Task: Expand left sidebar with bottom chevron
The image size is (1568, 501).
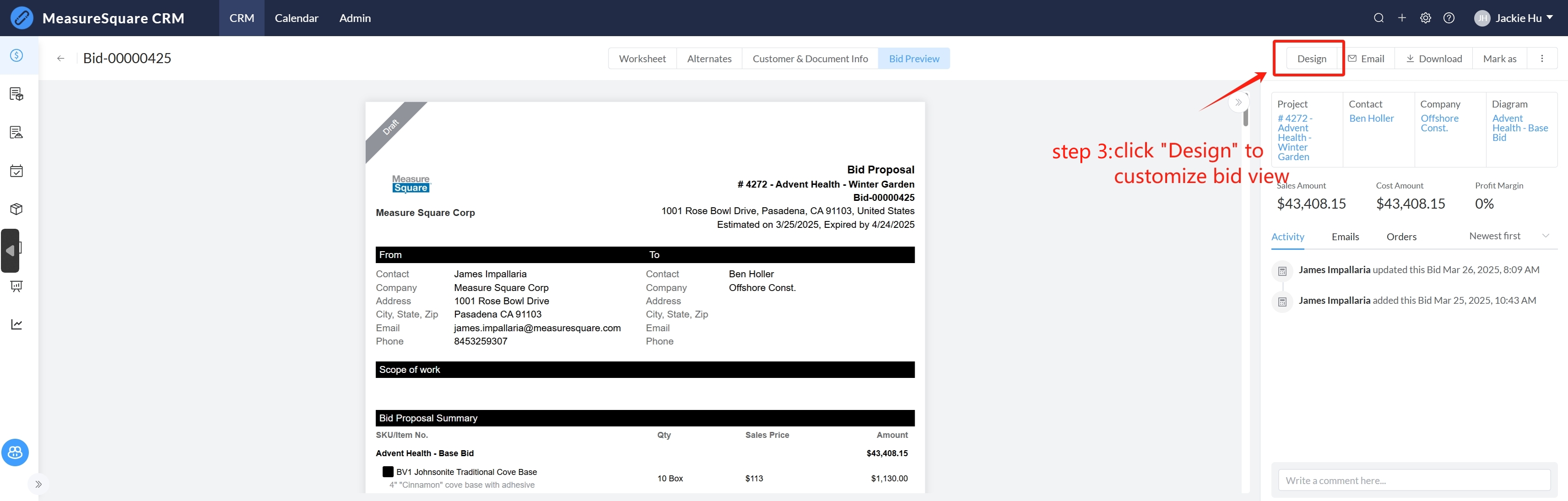Action: coord(38,484)
